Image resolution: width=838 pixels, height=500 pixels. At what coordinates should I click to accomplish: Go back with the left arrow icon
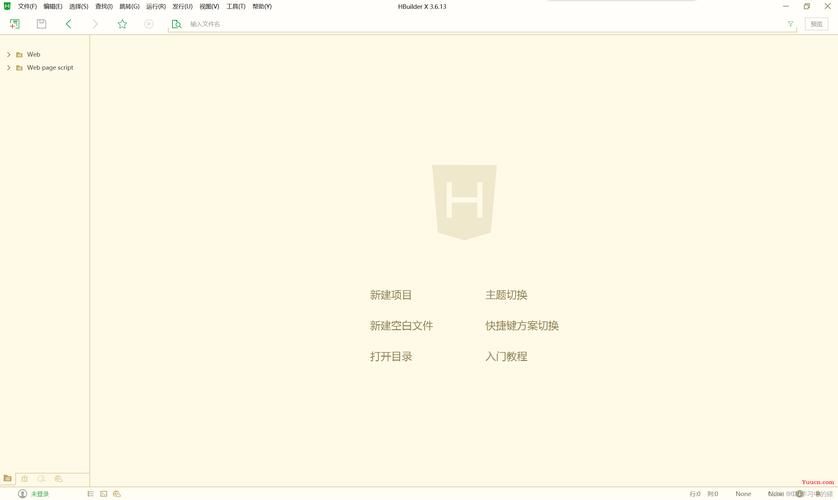click(x=68, y=24)
